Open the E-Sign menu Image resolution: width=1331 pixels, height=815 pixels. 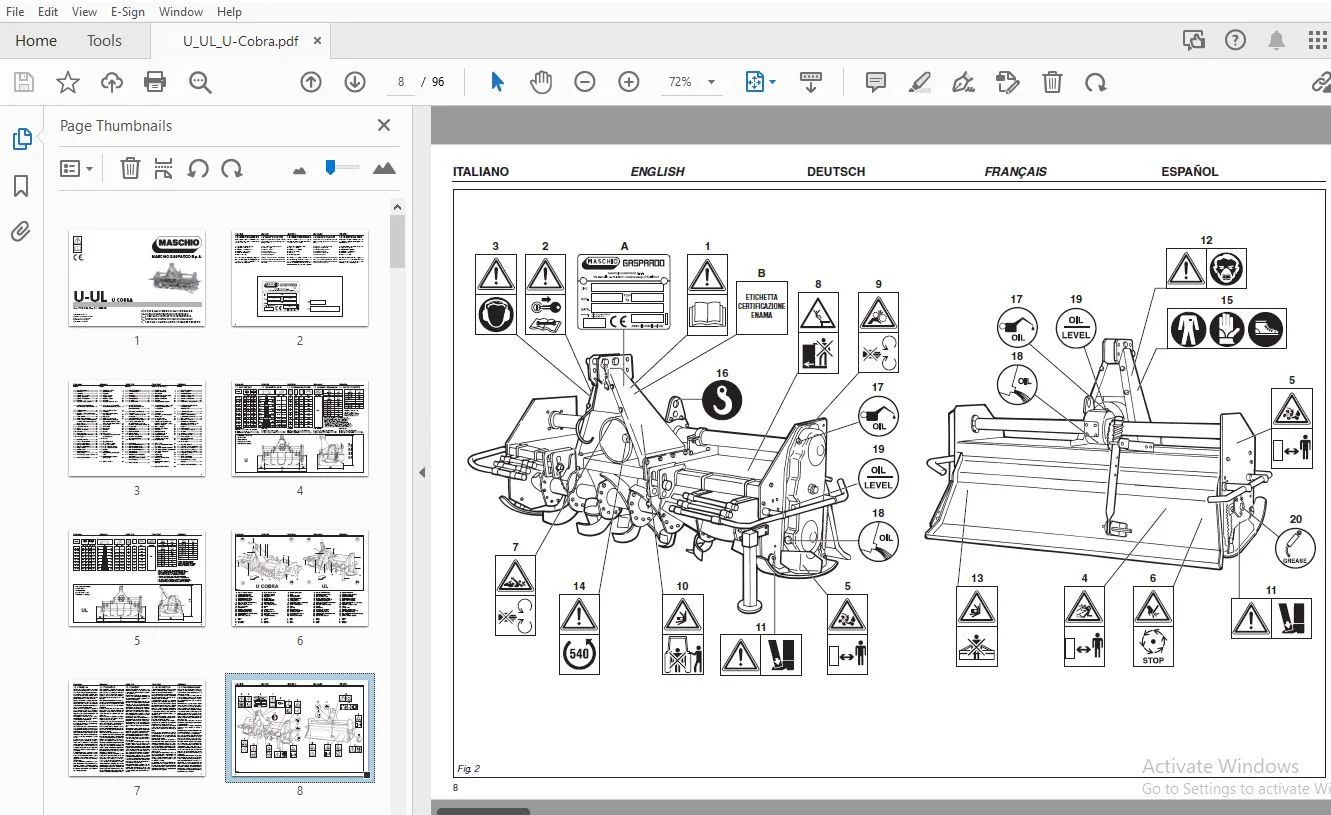click(128, 12)
